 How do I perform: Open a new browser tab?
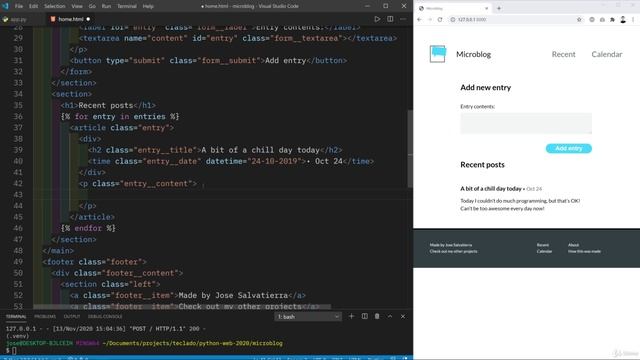[x=499, y=8]
